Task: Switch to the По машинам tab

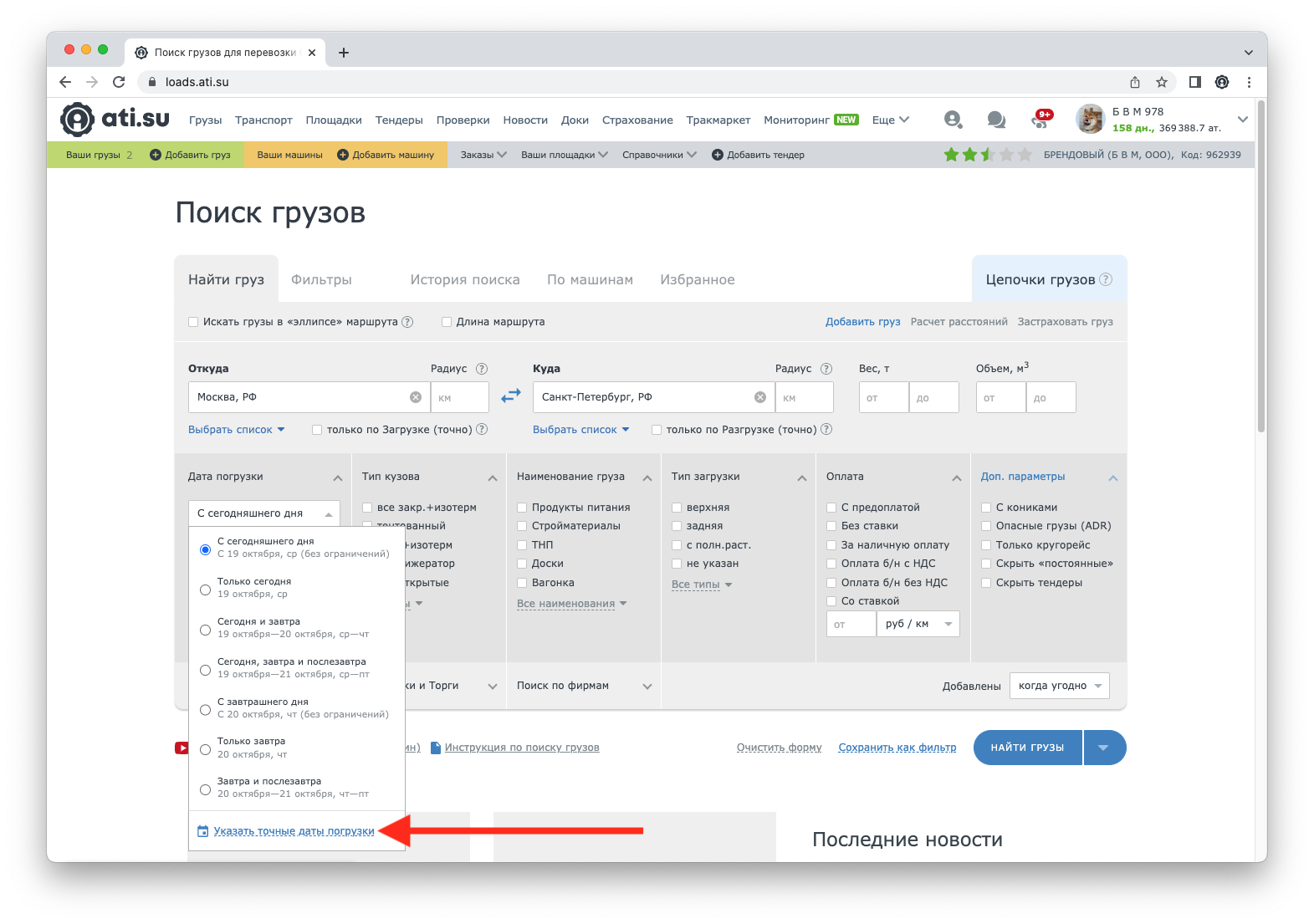Action: click(x=591, y=280)
